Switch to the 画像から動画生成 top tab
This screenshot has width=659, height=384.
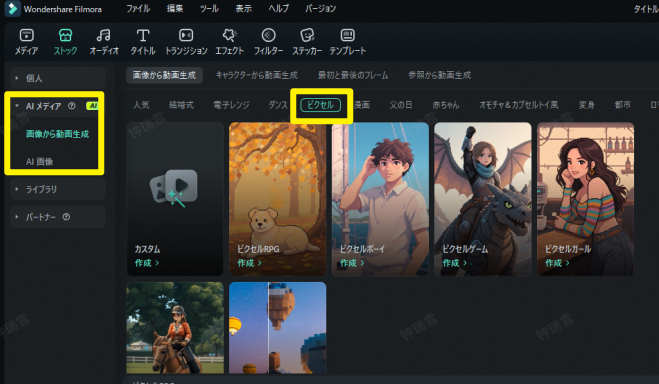click(x=164, y=75)
